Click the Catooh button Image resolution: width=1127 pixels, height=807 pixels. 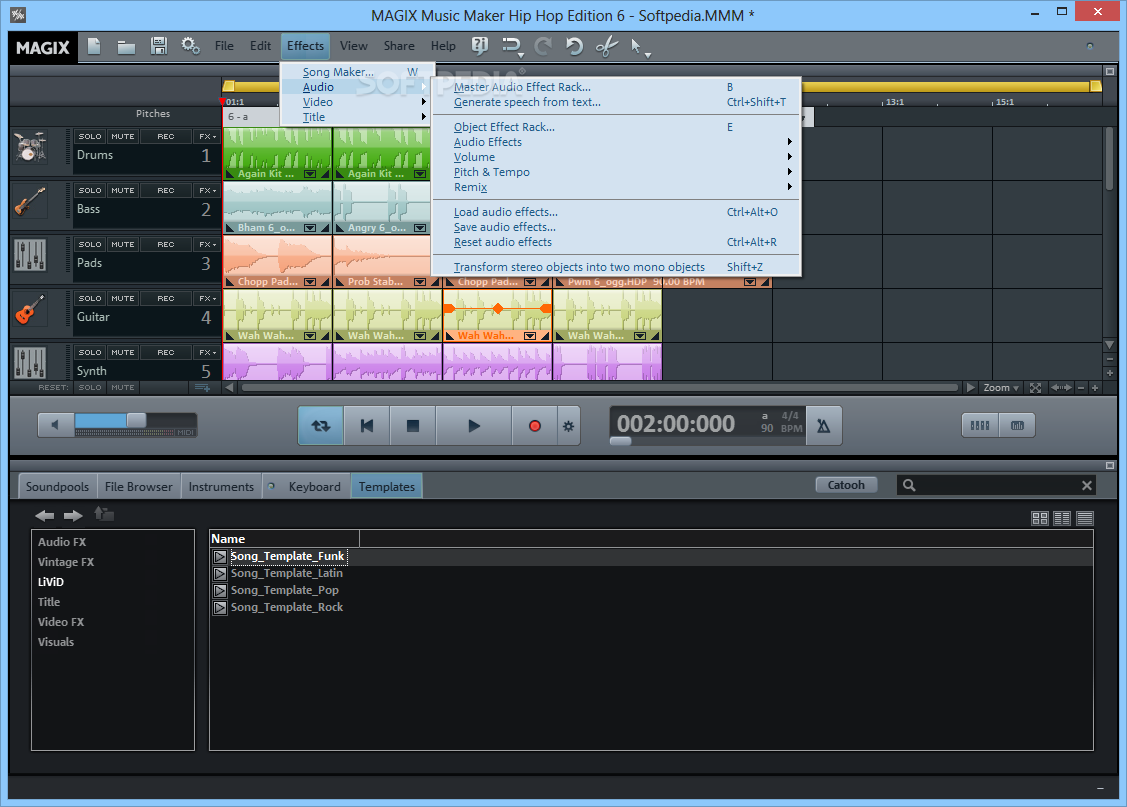[846, 485]
